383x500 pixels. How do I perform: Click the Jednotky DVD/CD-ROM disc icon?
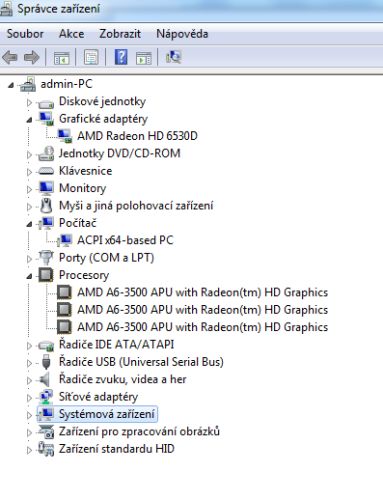tap(46, 154)
